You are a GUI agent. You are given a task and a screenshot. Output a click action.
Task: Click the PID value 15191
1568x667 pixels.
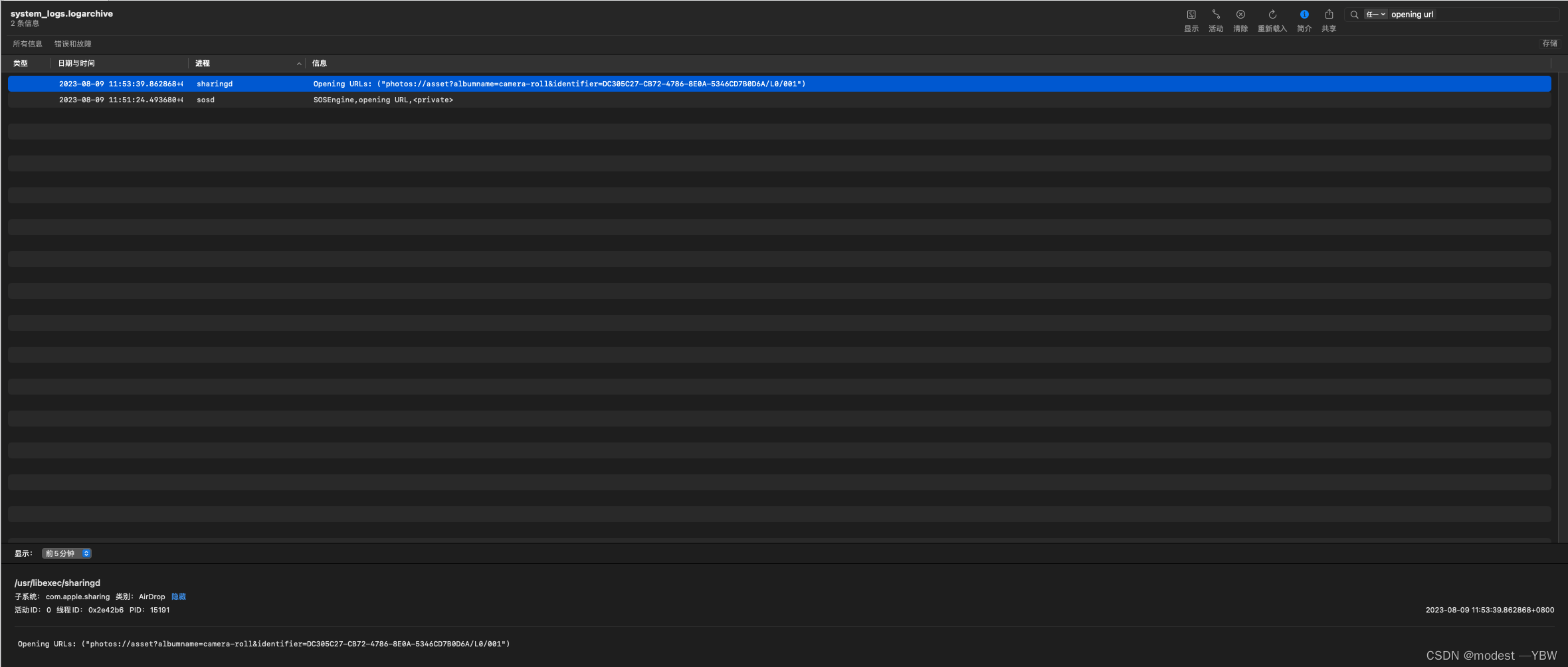pos(159,610)
